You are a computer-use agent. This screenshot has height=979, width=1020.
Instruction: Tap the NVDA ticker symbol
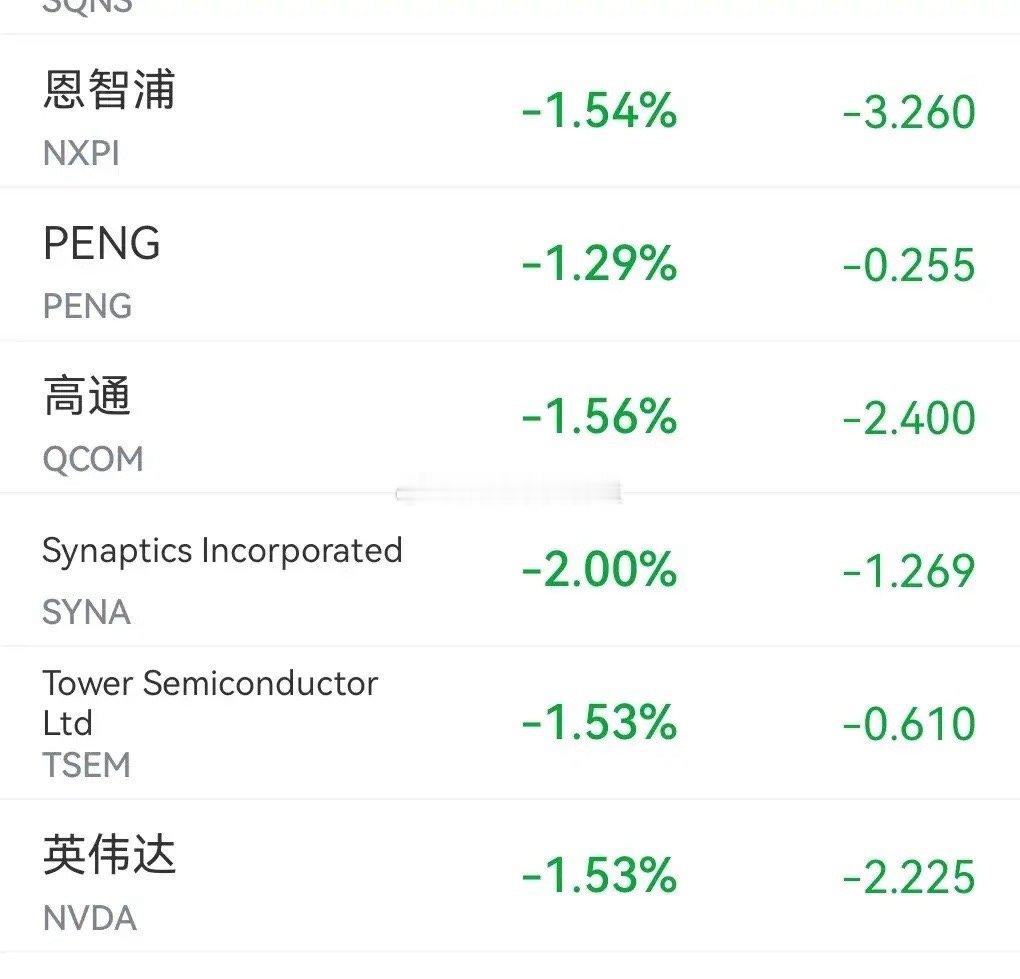90,919
